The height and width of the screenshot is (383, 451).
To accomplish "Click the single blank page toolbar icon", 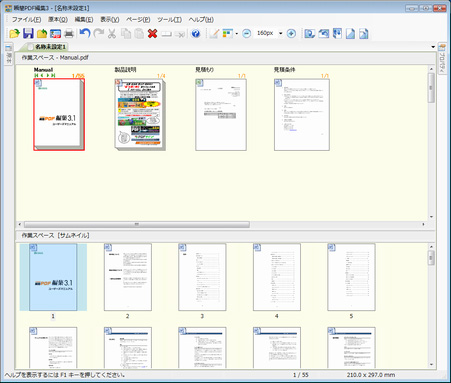I will pos(350,33).
